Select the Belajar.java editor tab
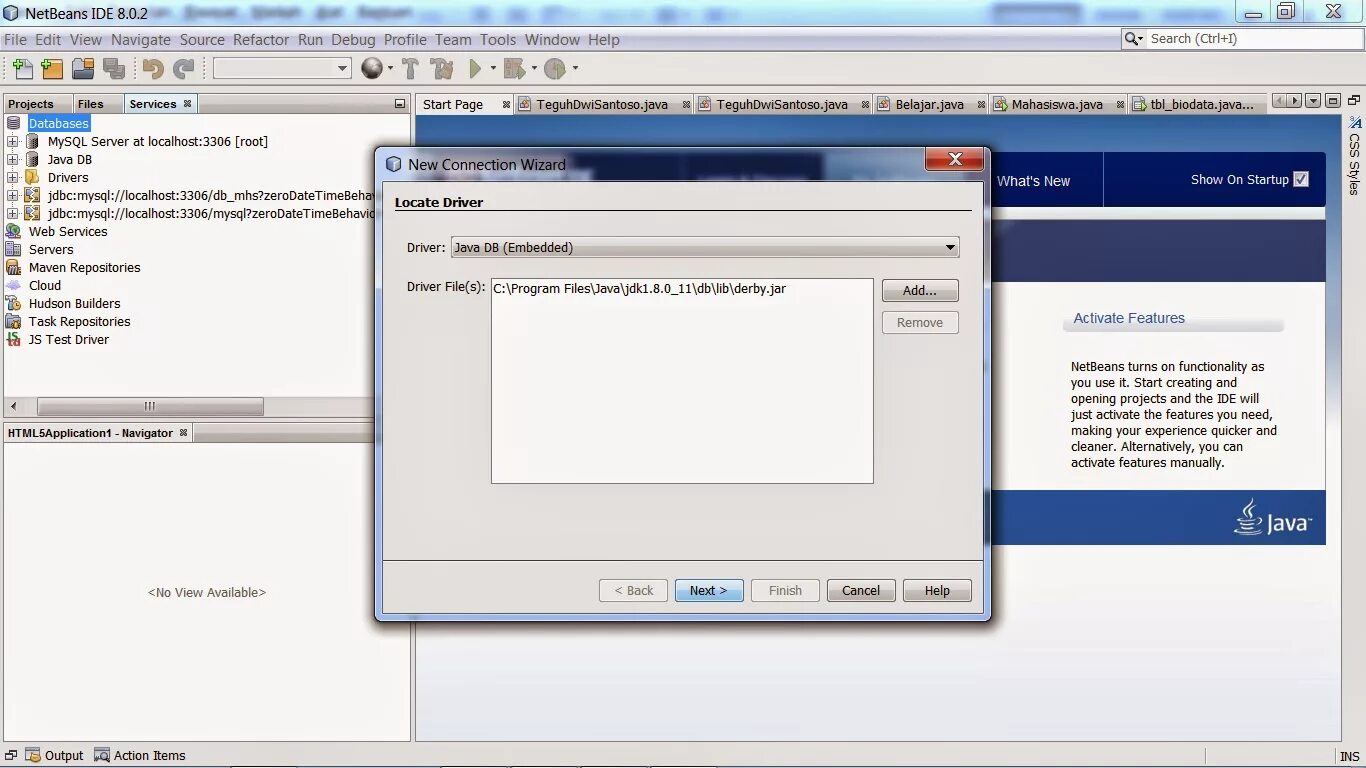The height and width of the screenshot is (768, 1366). 930,104
